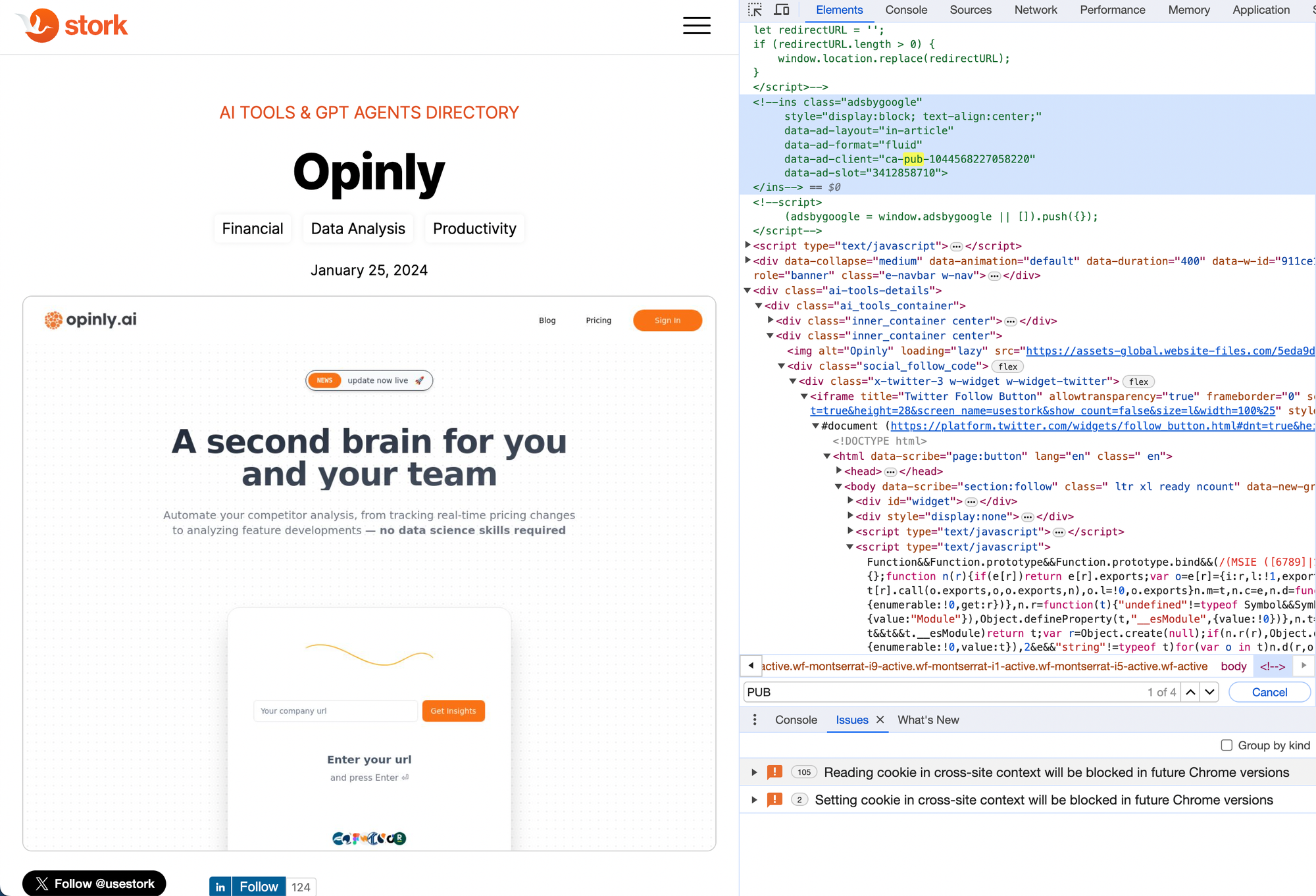Expand the Reading cookie issue group
This screenshot has width=1316, height=896.
[755, 772]
